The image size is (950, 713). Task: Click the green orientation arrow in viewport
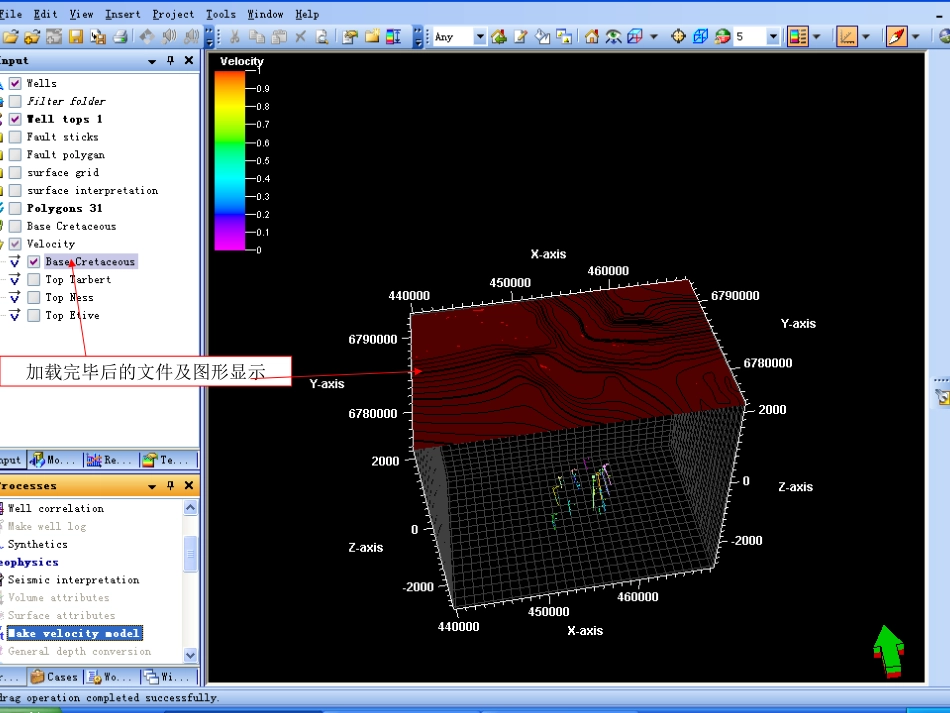coord(887,650)
